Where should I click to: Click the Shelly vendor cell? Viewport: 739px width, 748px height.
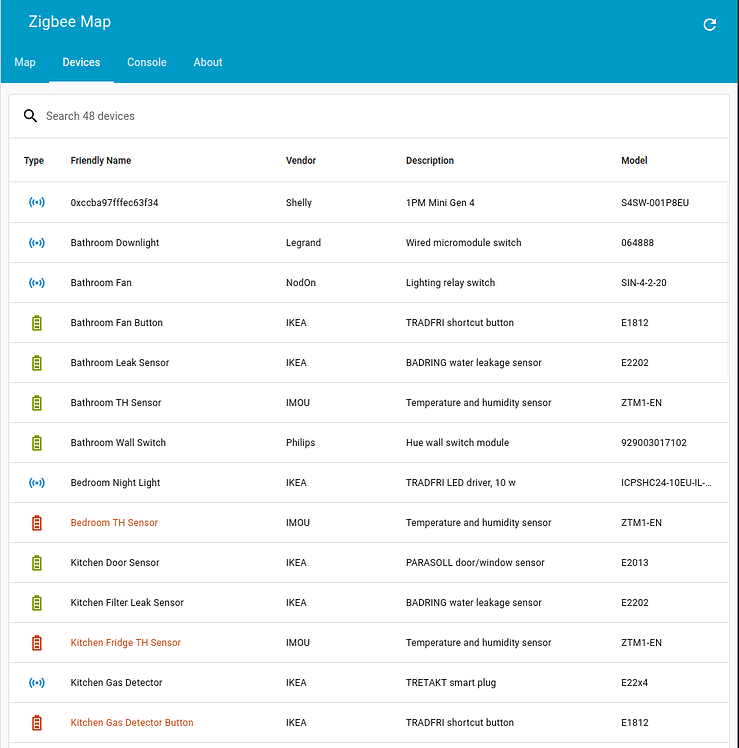pyautogui.click(x=299, y=202)
